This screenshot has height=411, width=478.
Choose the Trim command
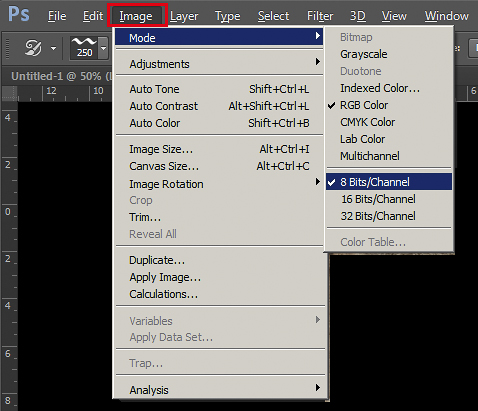219,217
